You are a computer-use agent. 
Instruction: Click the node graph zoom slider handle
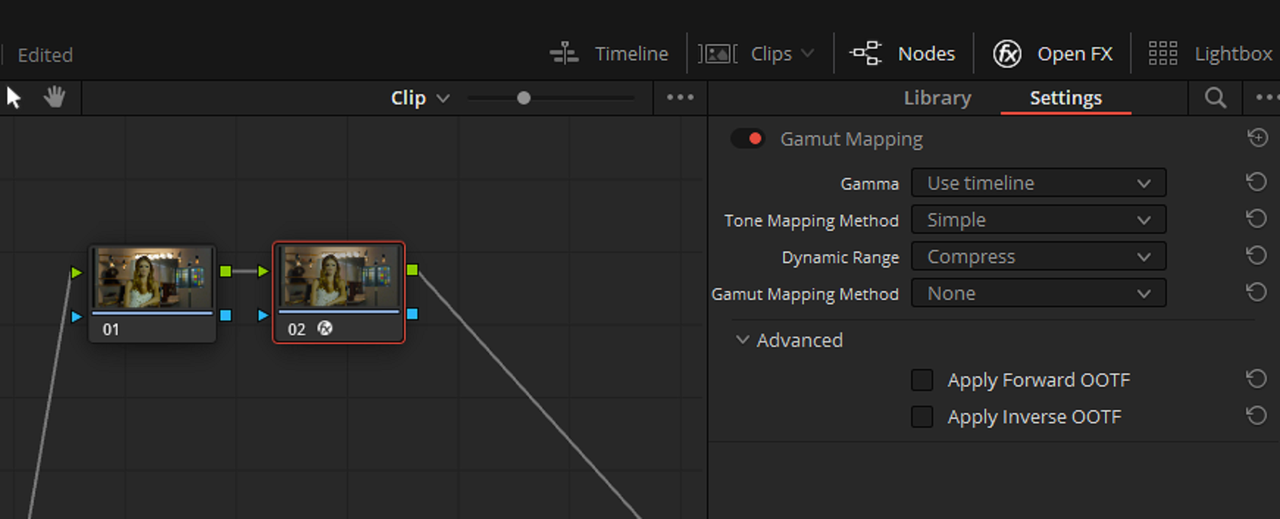coord(523,98)
